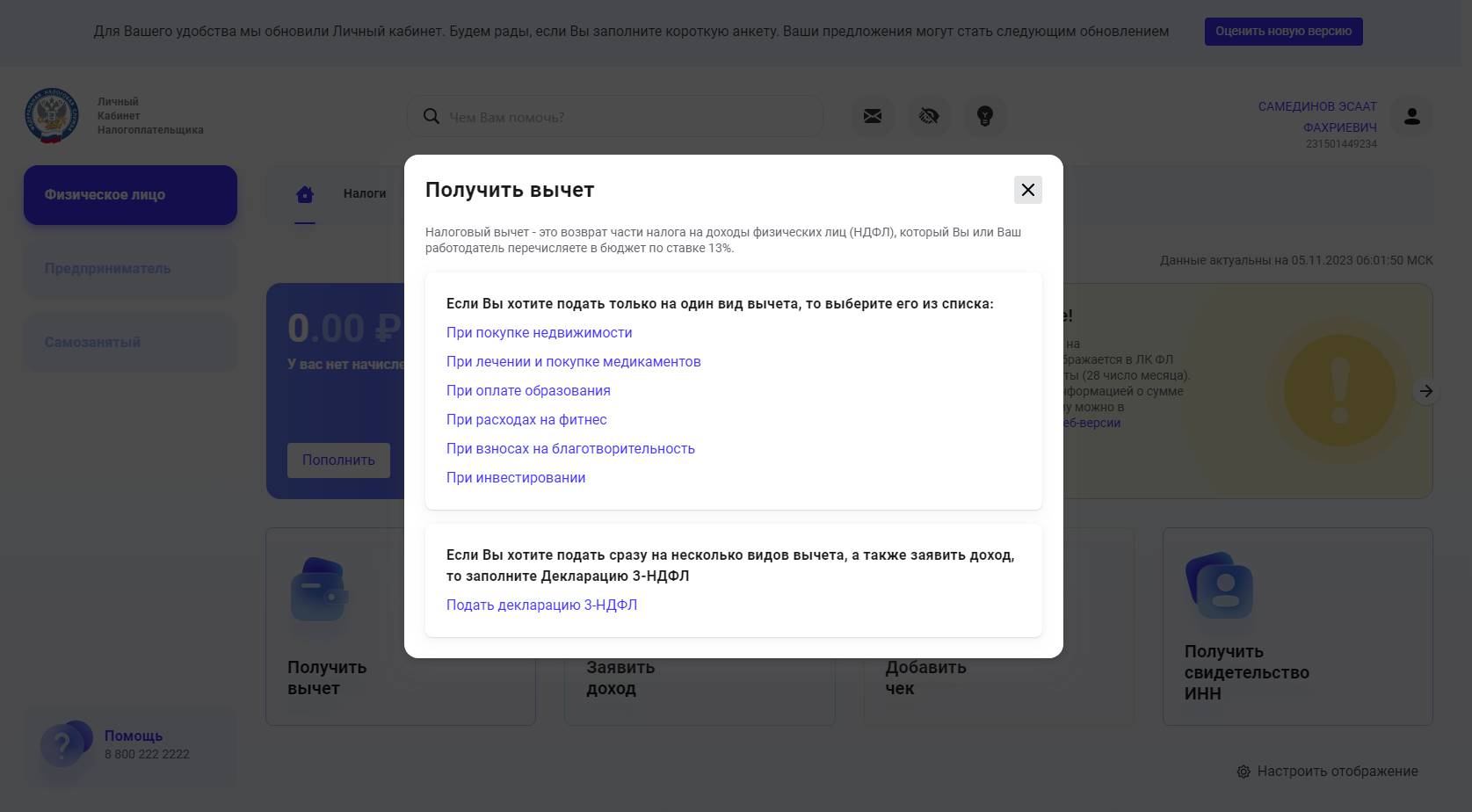Click the next-slide arrow on banner
Image resolution: width=1472 pixels, height=812 pixels.
pos(1426,391)
